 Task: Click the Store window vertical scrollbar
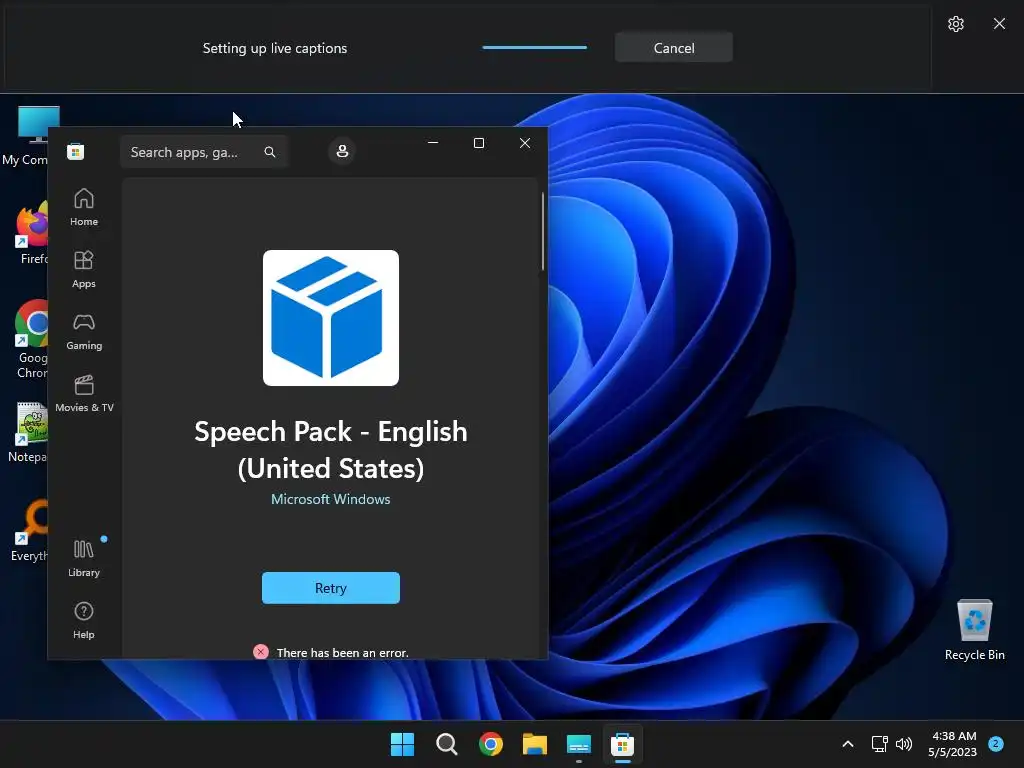(542, 232)
